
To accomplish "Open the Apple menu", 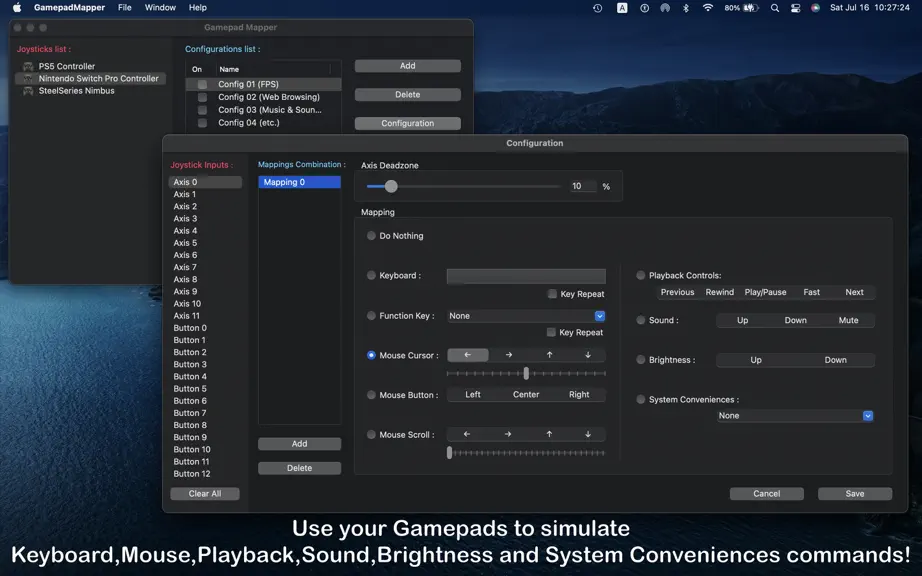I will point(16,8).
